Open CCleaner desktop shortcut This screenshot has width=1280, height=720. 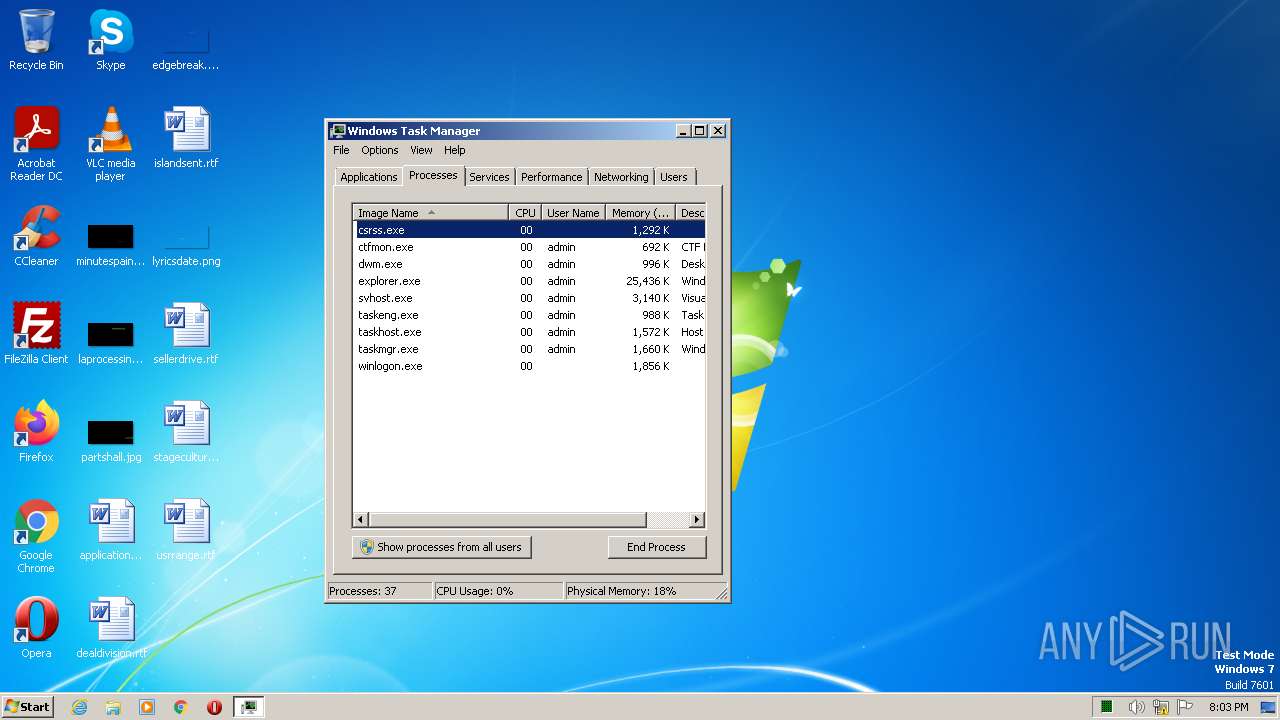[36, 236]
